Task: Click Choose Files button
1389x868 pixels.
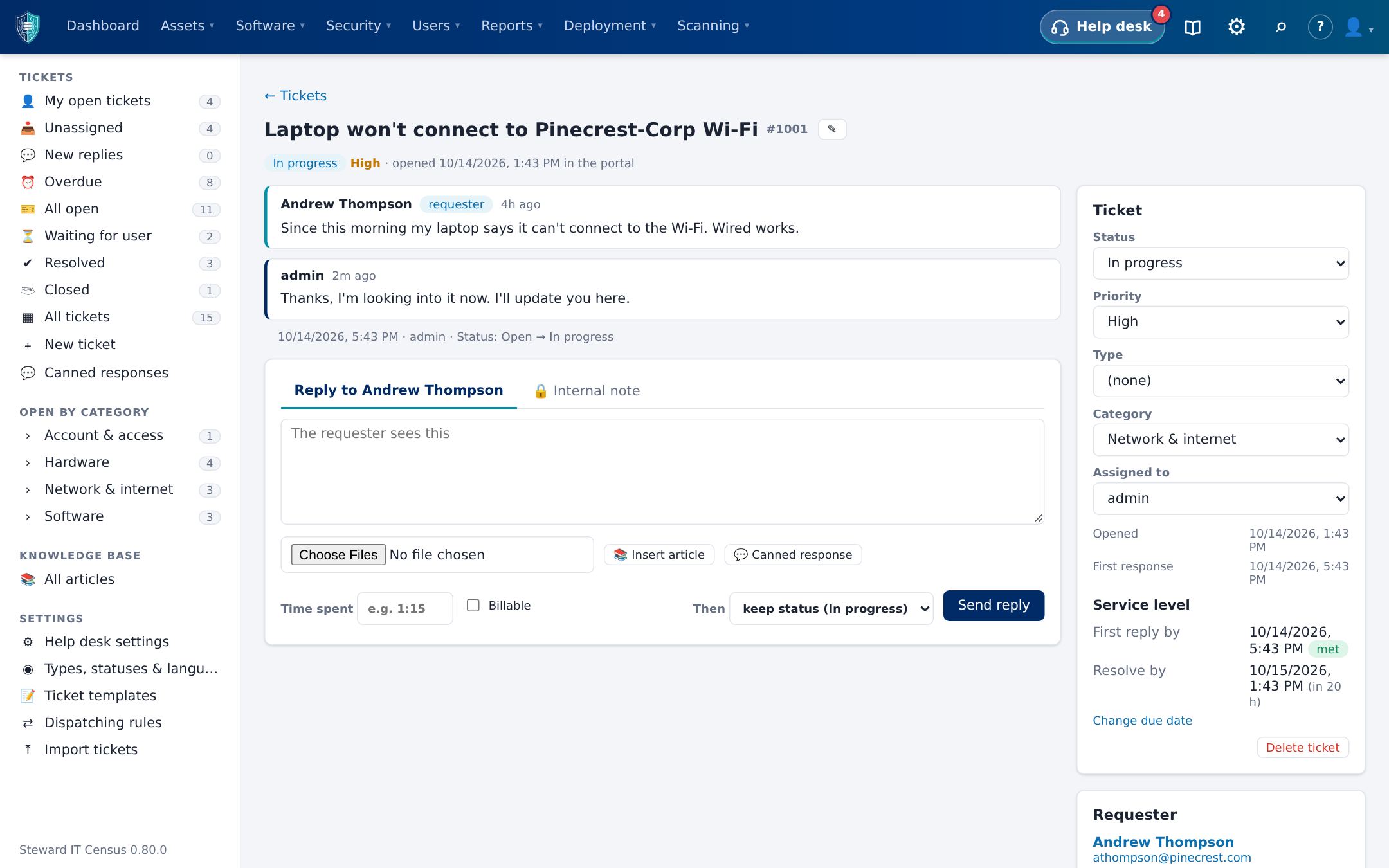Action: [338, 555]
